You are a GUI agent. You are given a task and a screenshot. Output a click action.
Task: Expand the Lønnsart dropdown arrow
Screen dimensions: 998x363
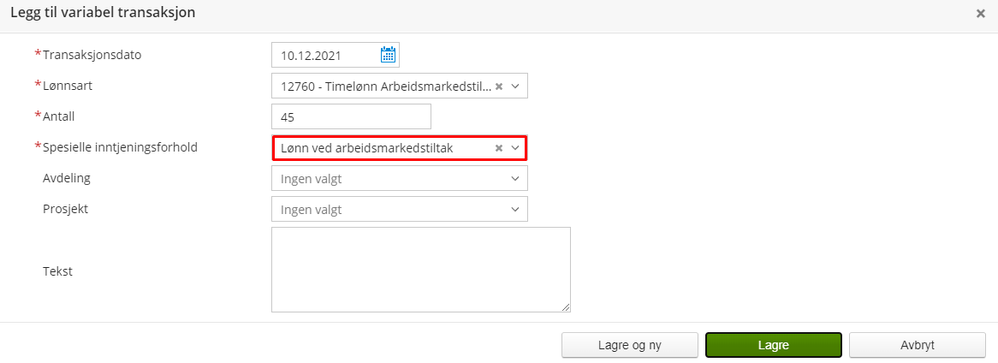pyautogui.click(x=516, y=86)
